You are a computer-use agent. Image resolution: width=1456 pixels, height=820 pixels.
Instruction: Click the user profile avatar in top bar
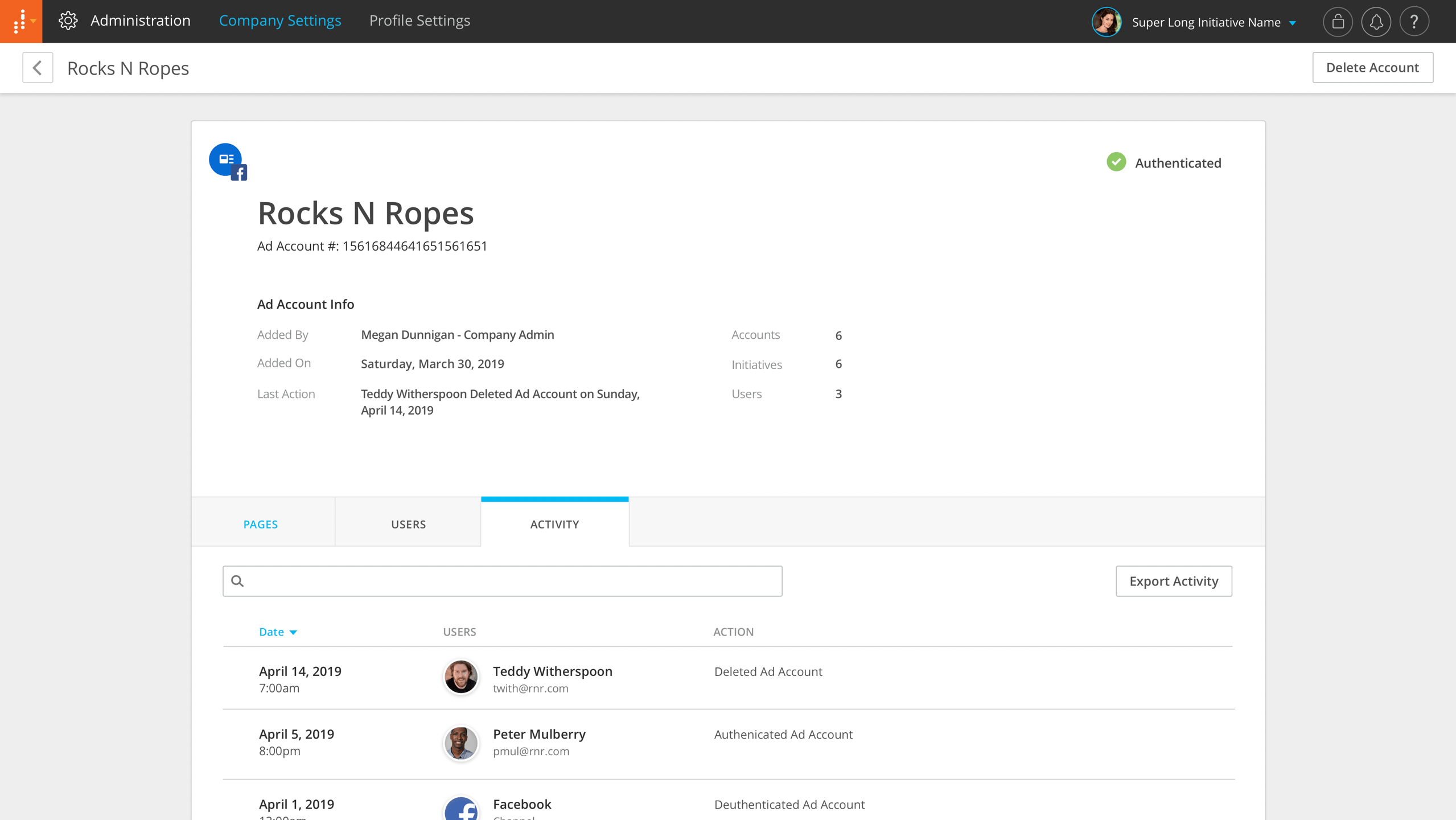[1107, 22]
